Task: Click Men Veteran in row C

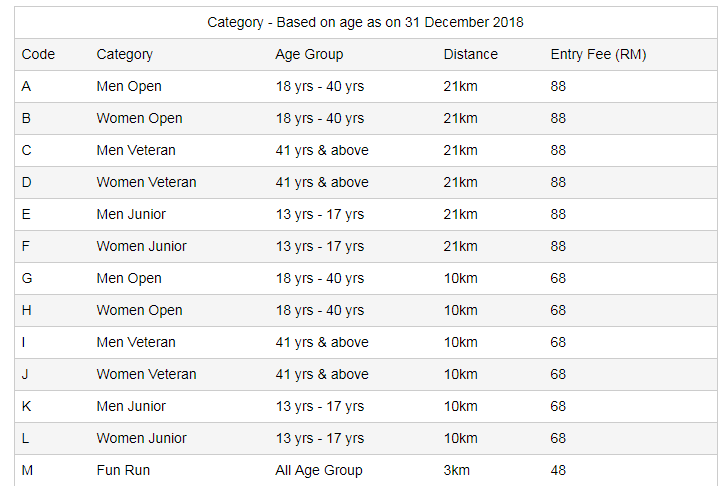Action: [x=136, y=150]
